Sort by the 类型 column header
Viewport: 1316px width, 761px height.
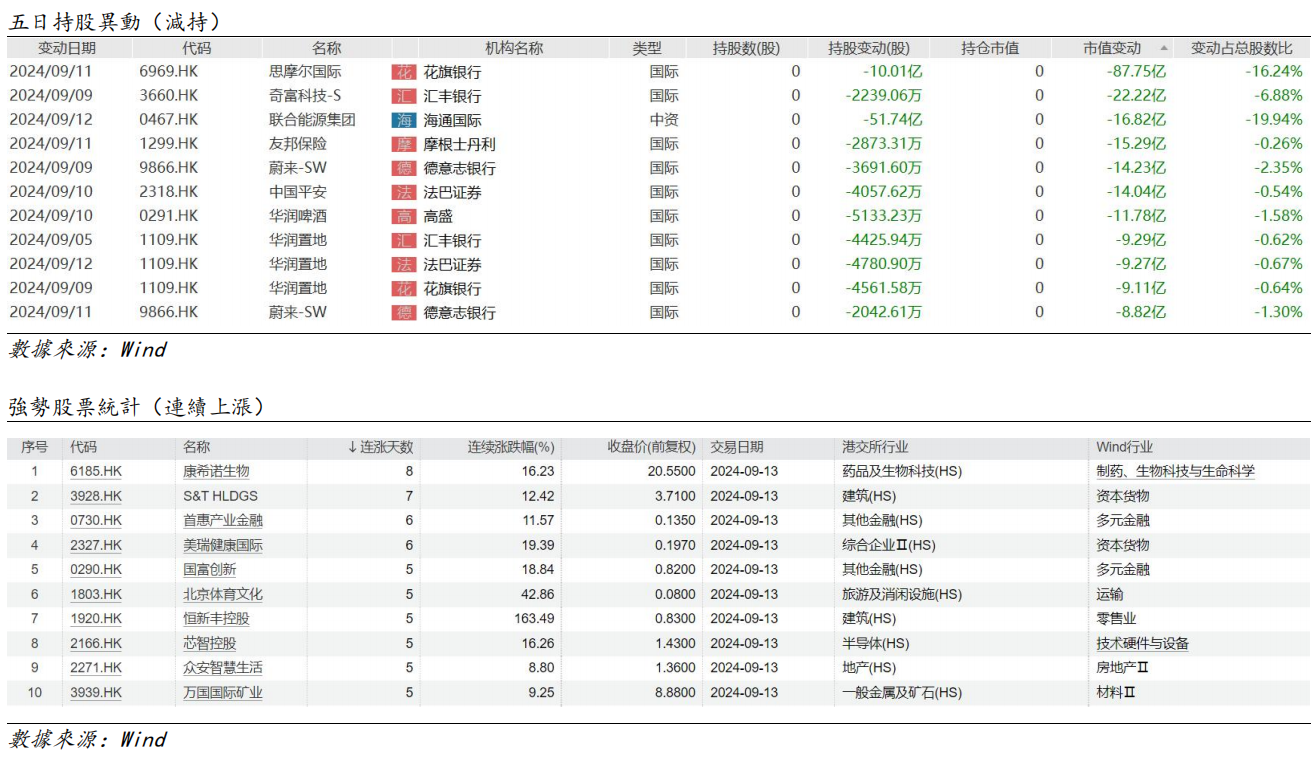tap(647, 48)
